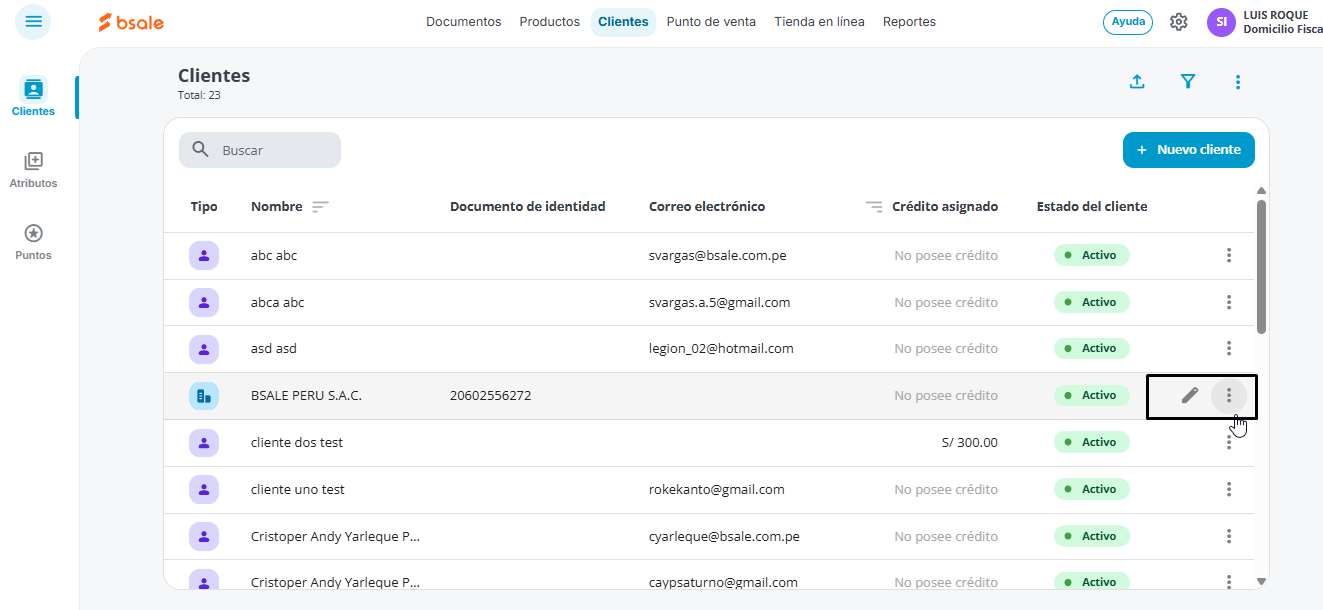Go to Punto de venta
This screenshot has height=610, width=1323.
click(x=711, y=22)
